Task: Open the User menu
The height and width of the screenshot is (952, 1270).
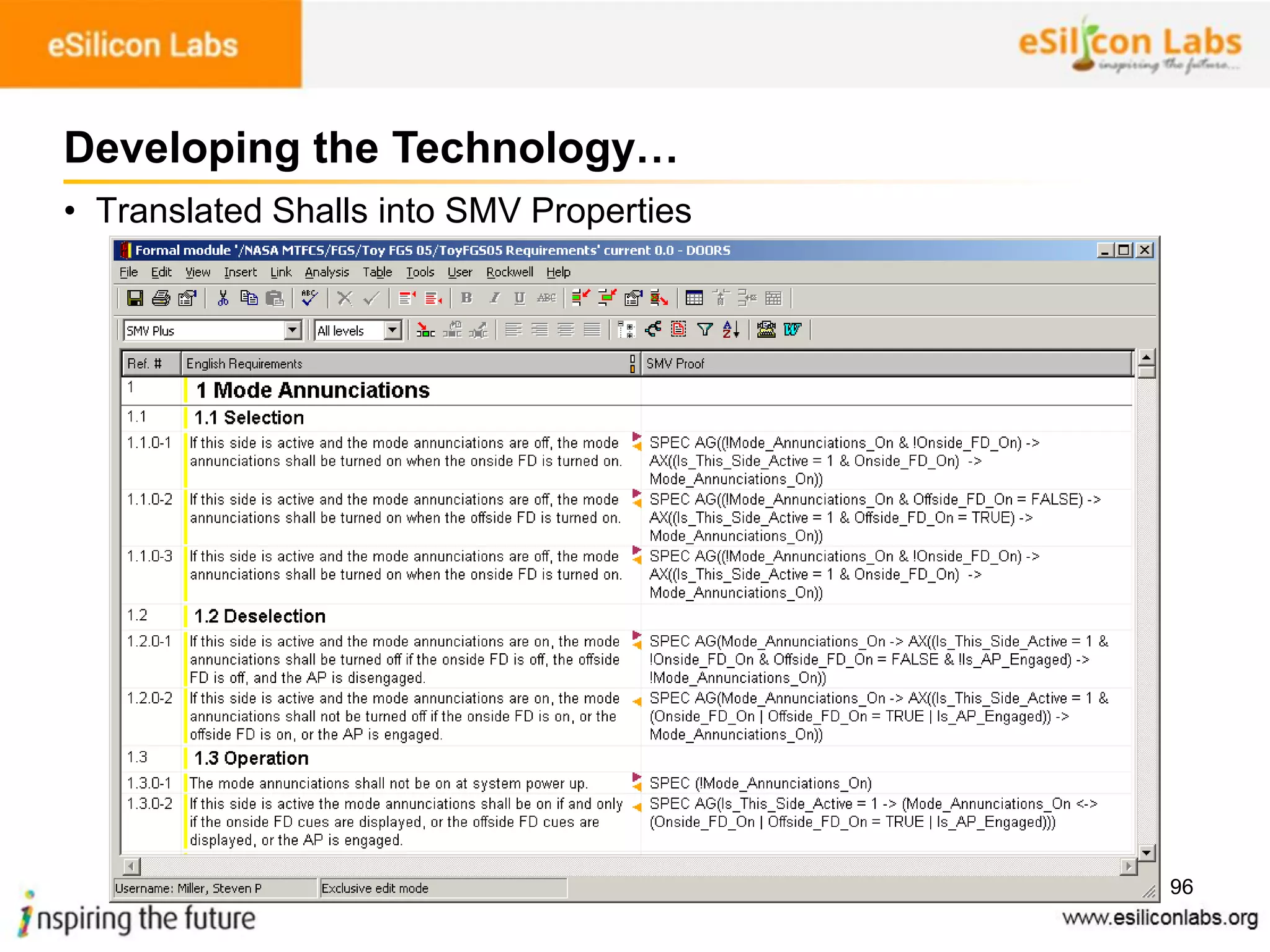Action: tap(460, 272)
